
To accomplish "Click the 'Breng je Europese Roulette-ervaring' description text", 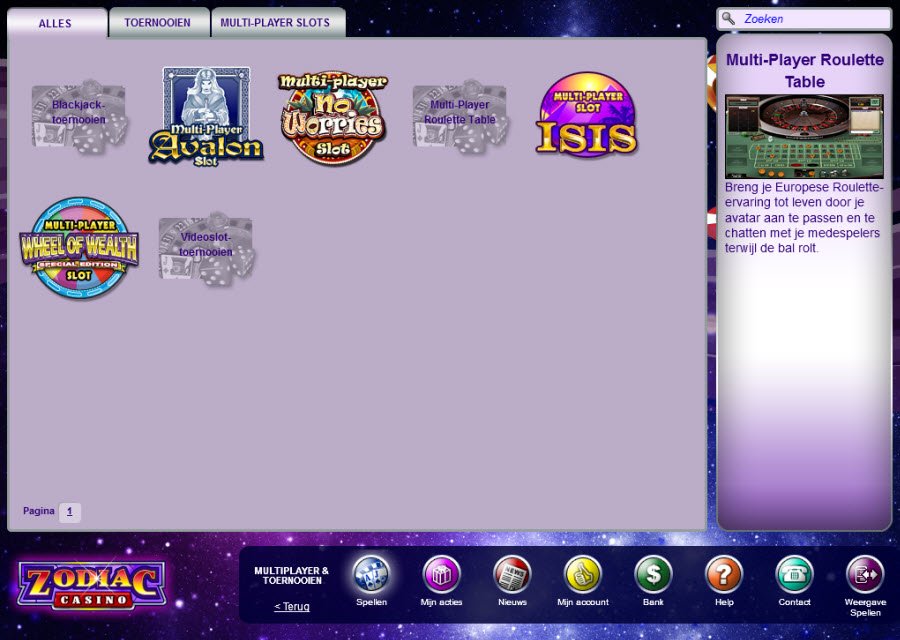I will tap(803, 218).
